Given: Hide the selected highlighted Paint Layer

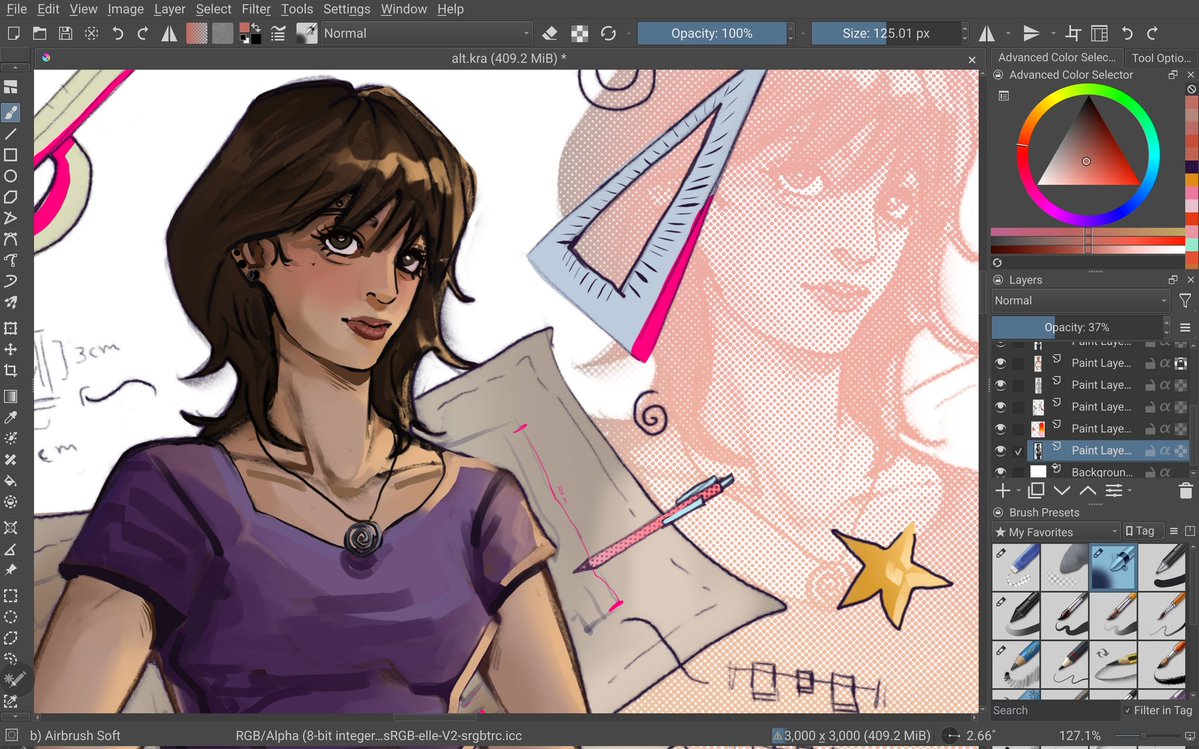Looking at the screenshot, I should pos(1000,451).
